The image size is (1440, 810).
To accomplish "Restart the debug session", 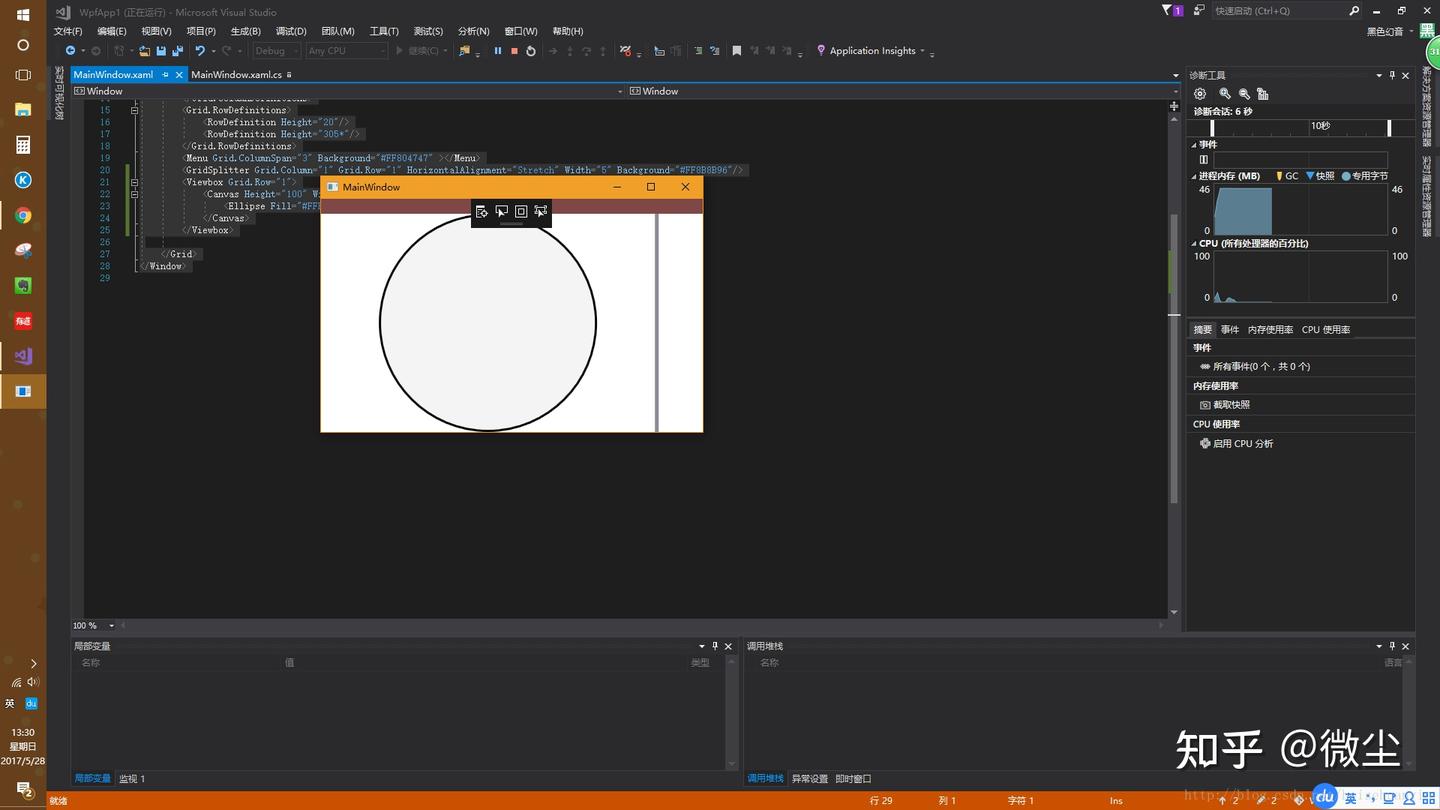I will click(531, 51).
